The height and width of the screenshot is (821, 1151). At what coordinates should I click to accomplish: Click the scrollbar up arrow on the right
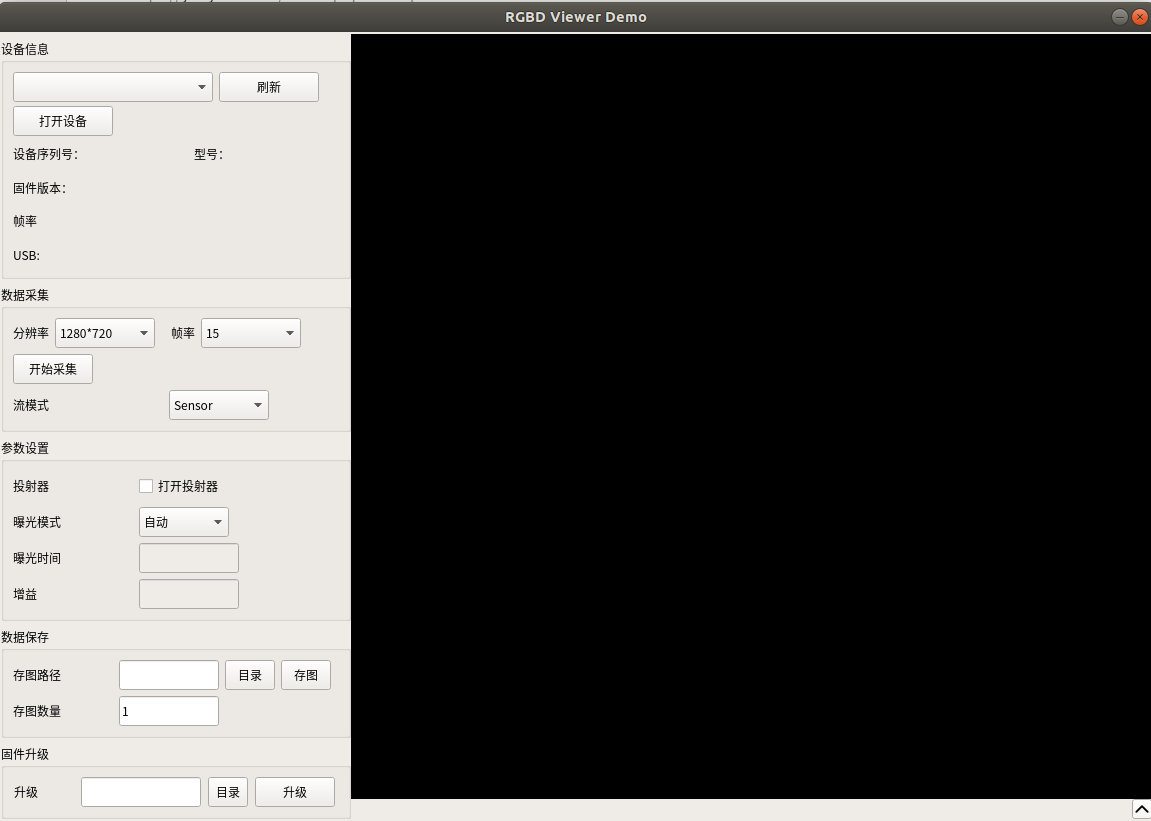tap(1142, 809)
